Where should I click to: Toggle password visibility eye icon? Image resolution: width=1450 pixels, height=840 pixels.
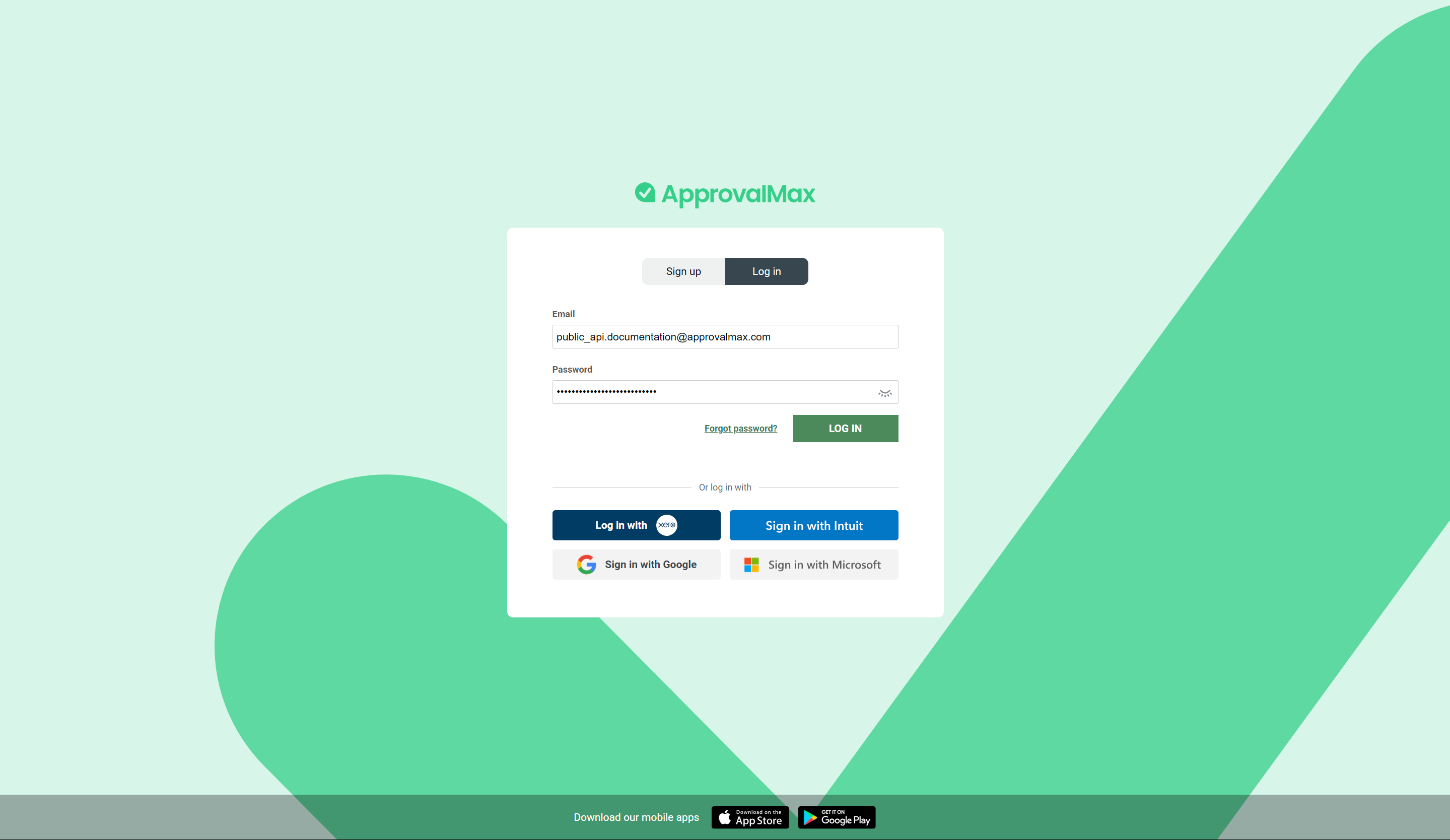[884, 392]
